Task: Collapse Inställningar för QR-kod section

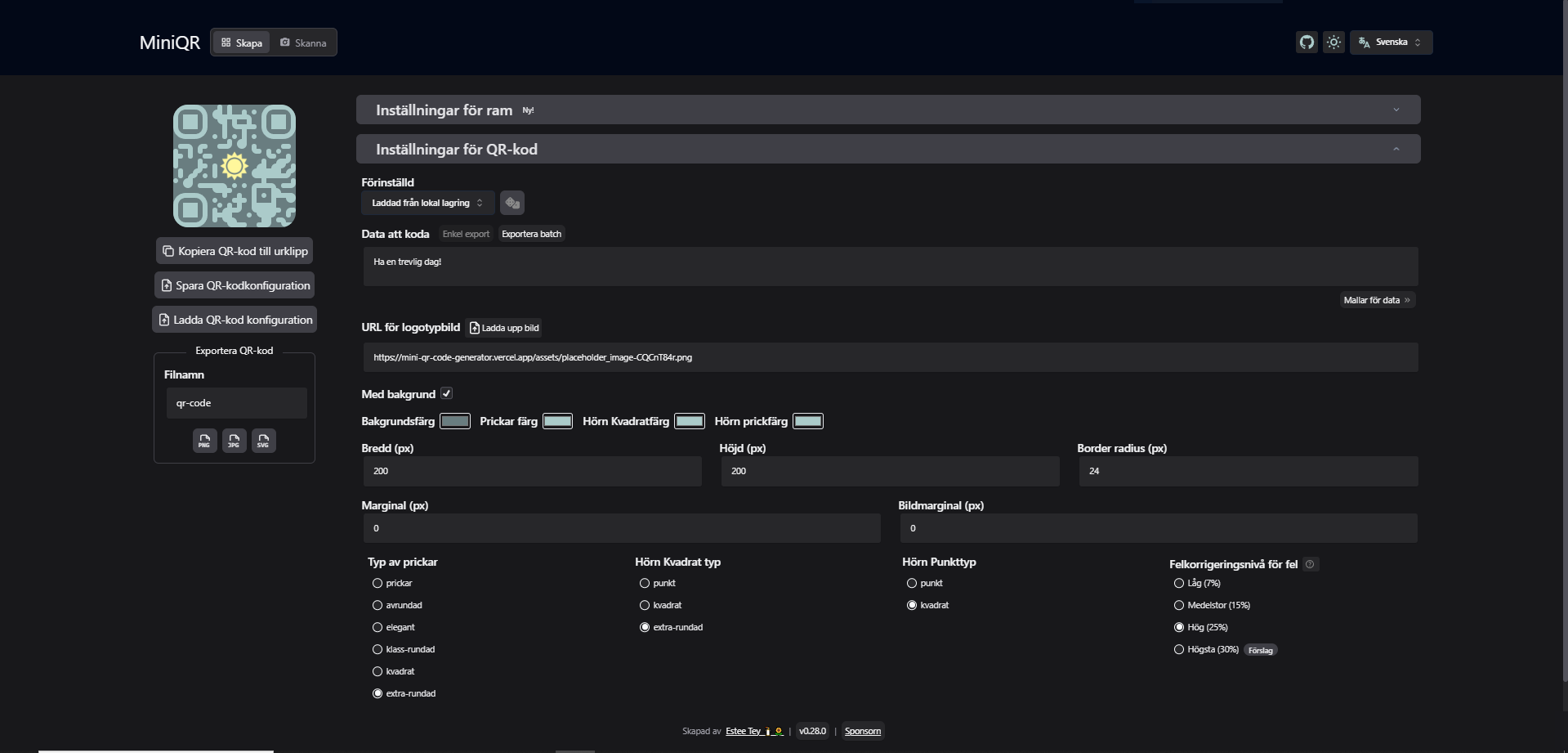Action: point(888,149)
